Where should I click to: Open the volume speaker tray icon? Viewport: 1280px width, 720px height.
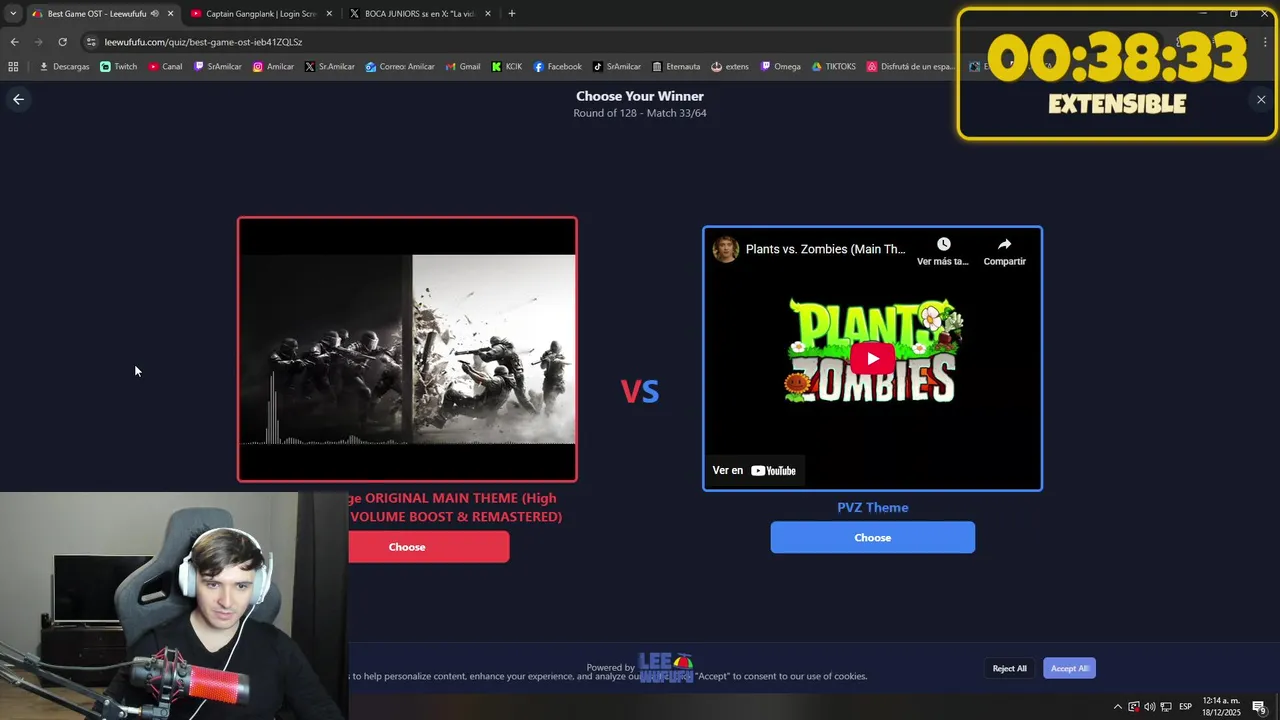click(x=1149, y=707)
